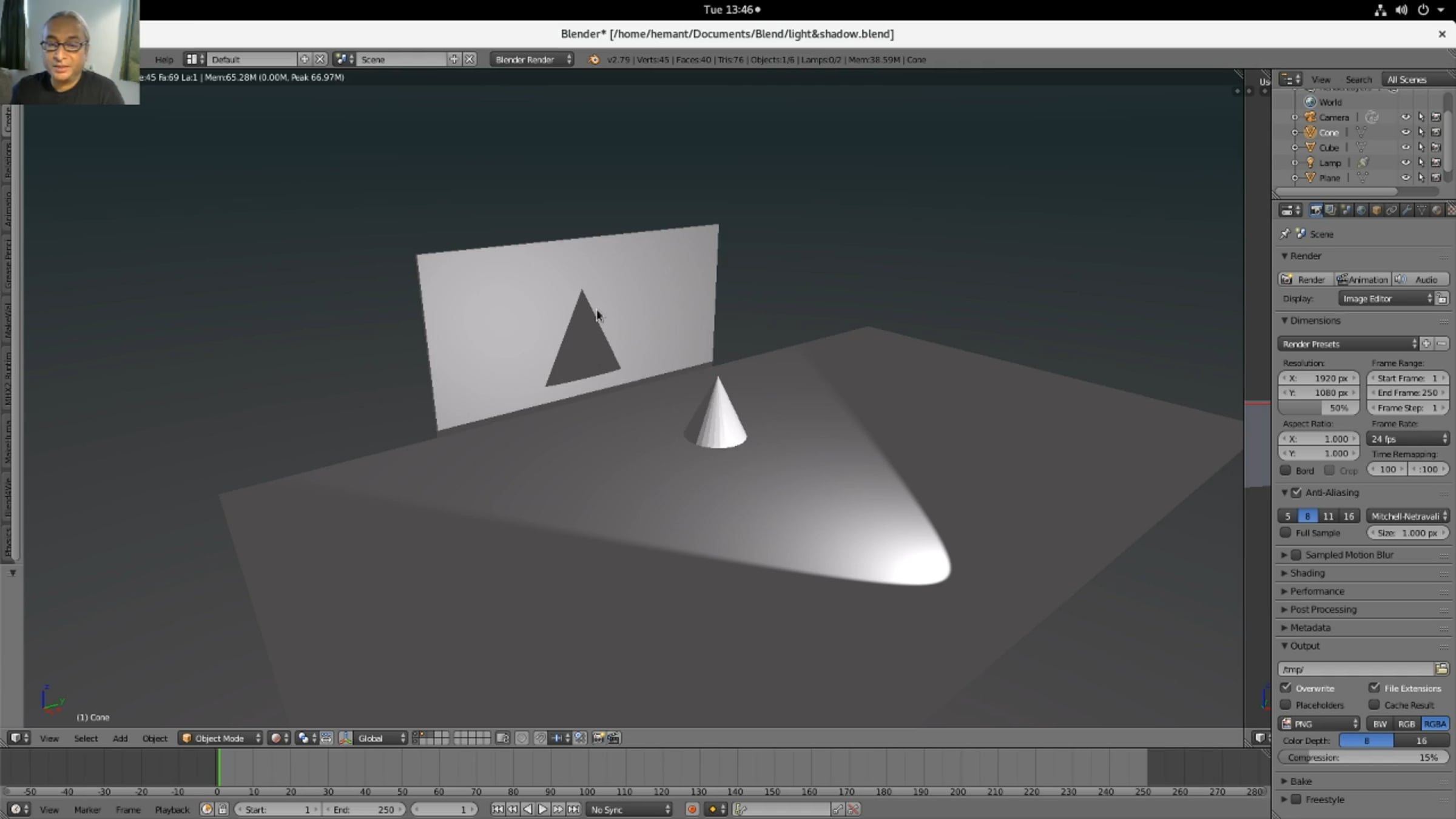
Task: Open the Blender Render engine dropdown
Action: 532,59
